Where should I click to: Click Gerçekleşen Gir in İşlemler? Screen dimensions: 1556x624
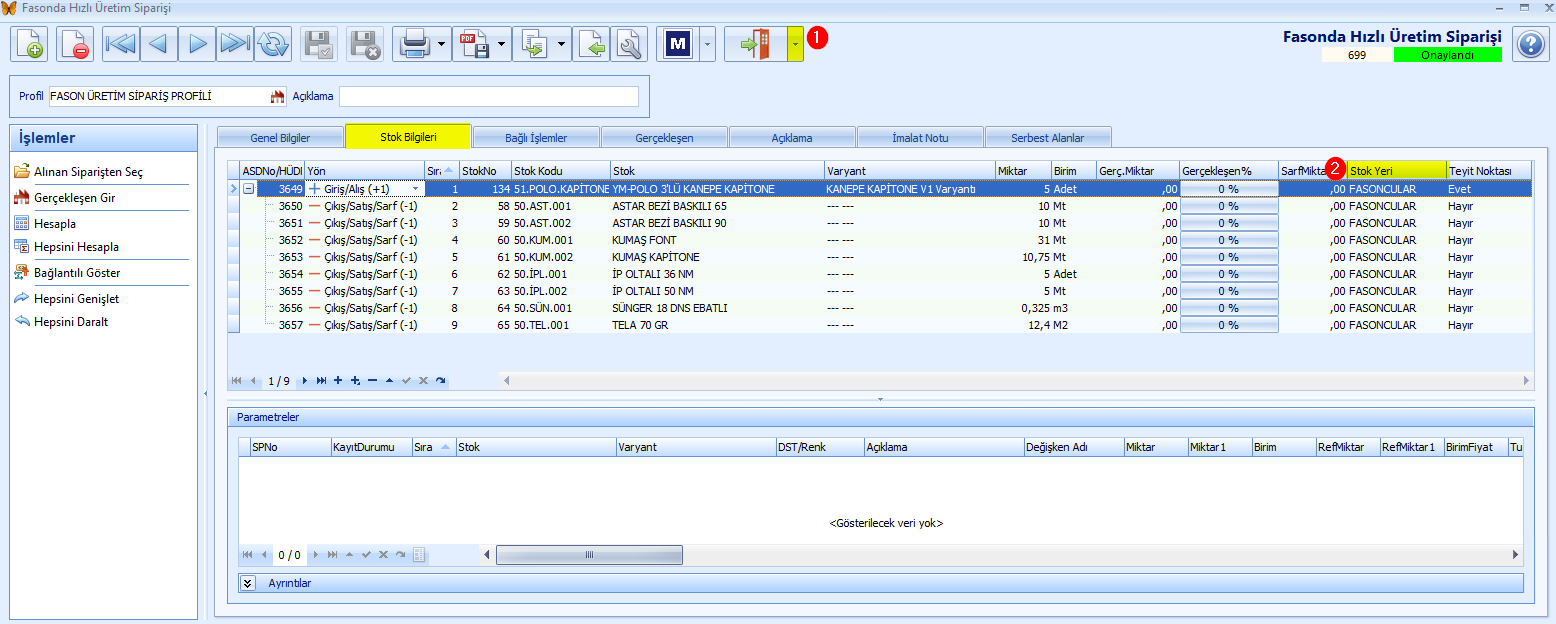[x=74, y=198]
